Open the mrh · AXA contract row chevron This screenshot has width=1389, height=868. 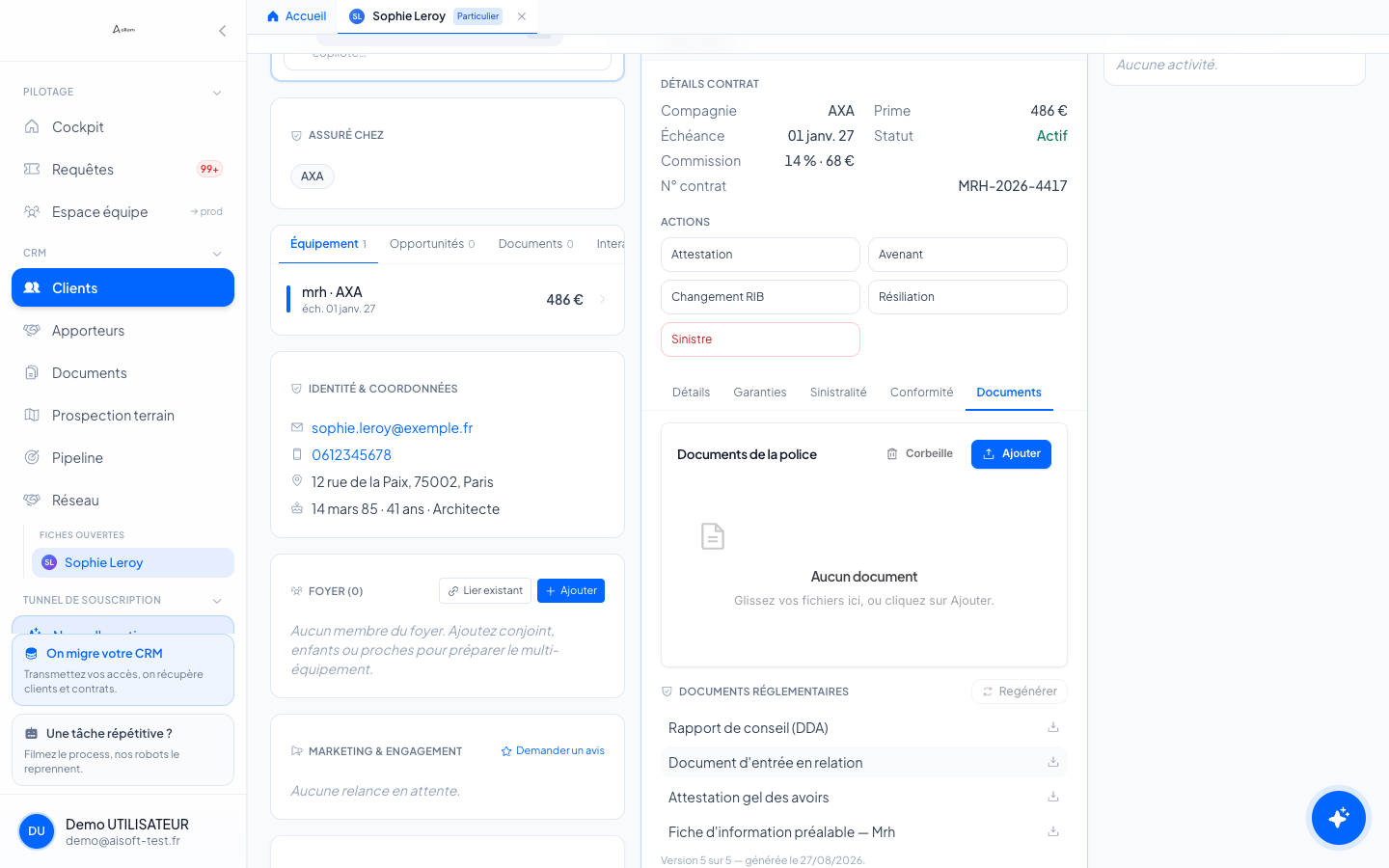click(602, 299)
